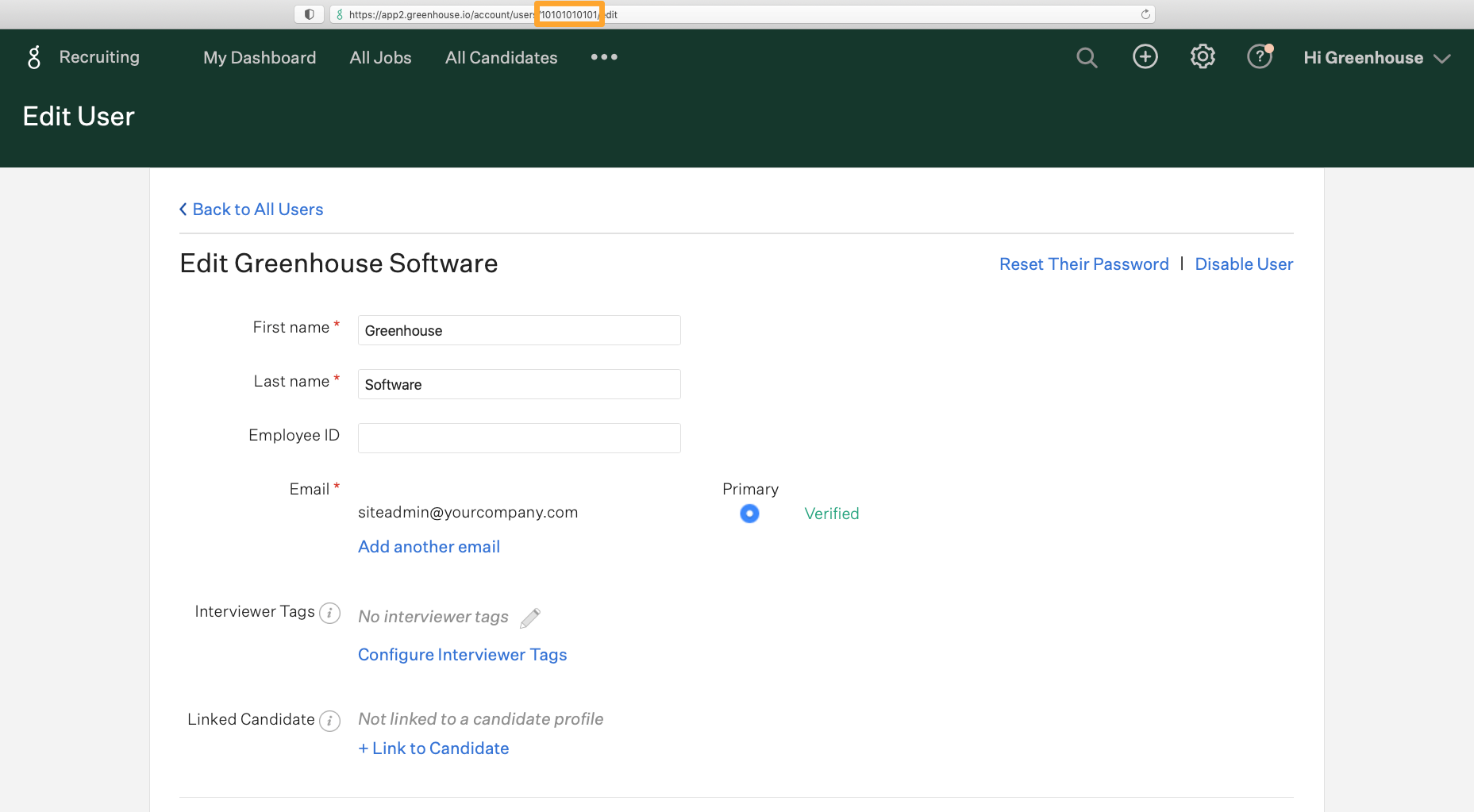The height and width of the screenshot is (812, 1474).
Task: Open the search magnifier icon
Action: point(1087,57)
